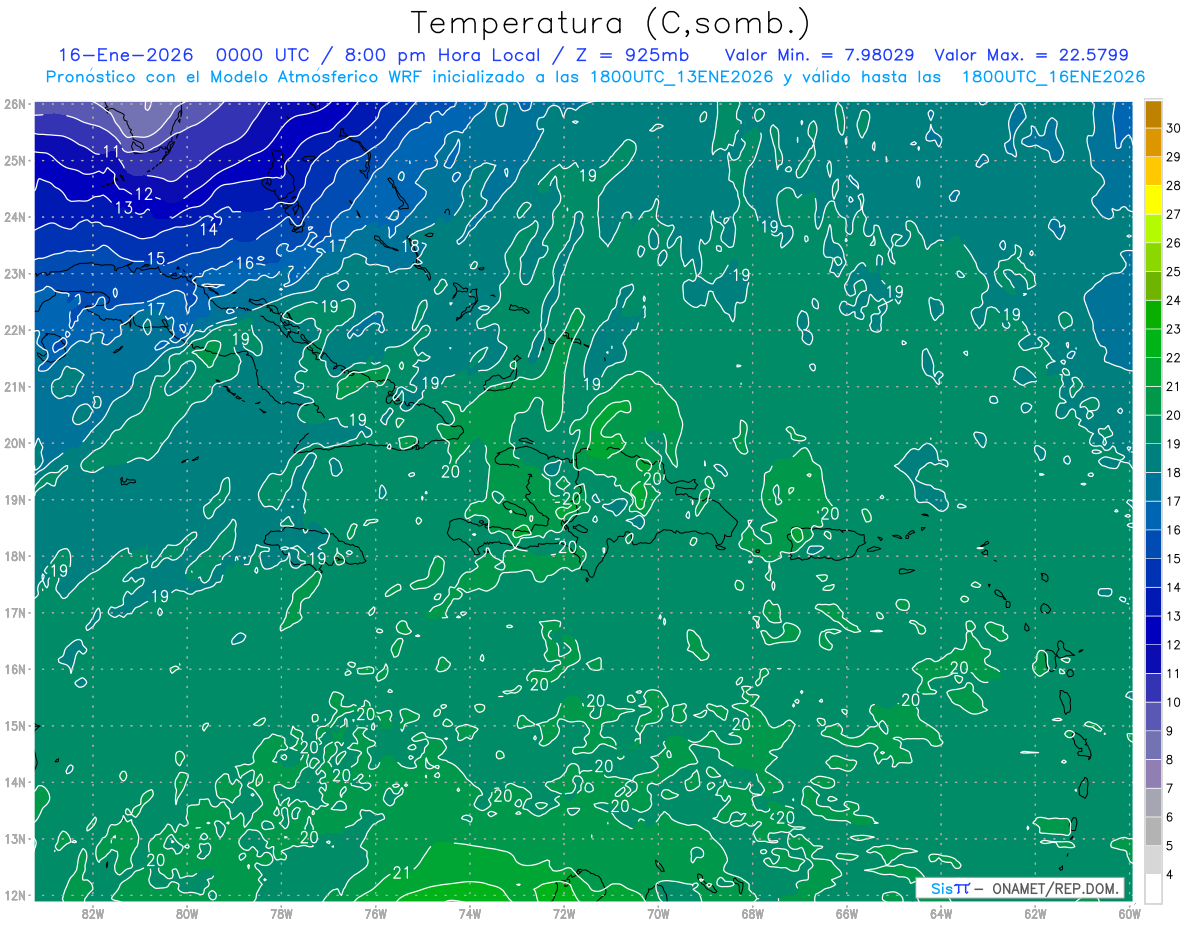Click the '82W' longitude axis label
This screenshot has height=927, width=1200.
(x=92, y=913)
